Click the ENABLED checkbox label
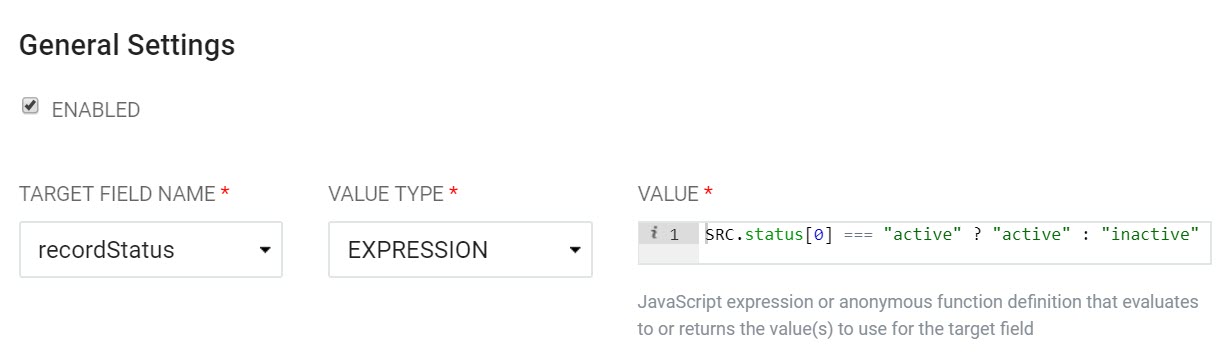This screenshot has height=362, width=1224. tap(96, 110)
